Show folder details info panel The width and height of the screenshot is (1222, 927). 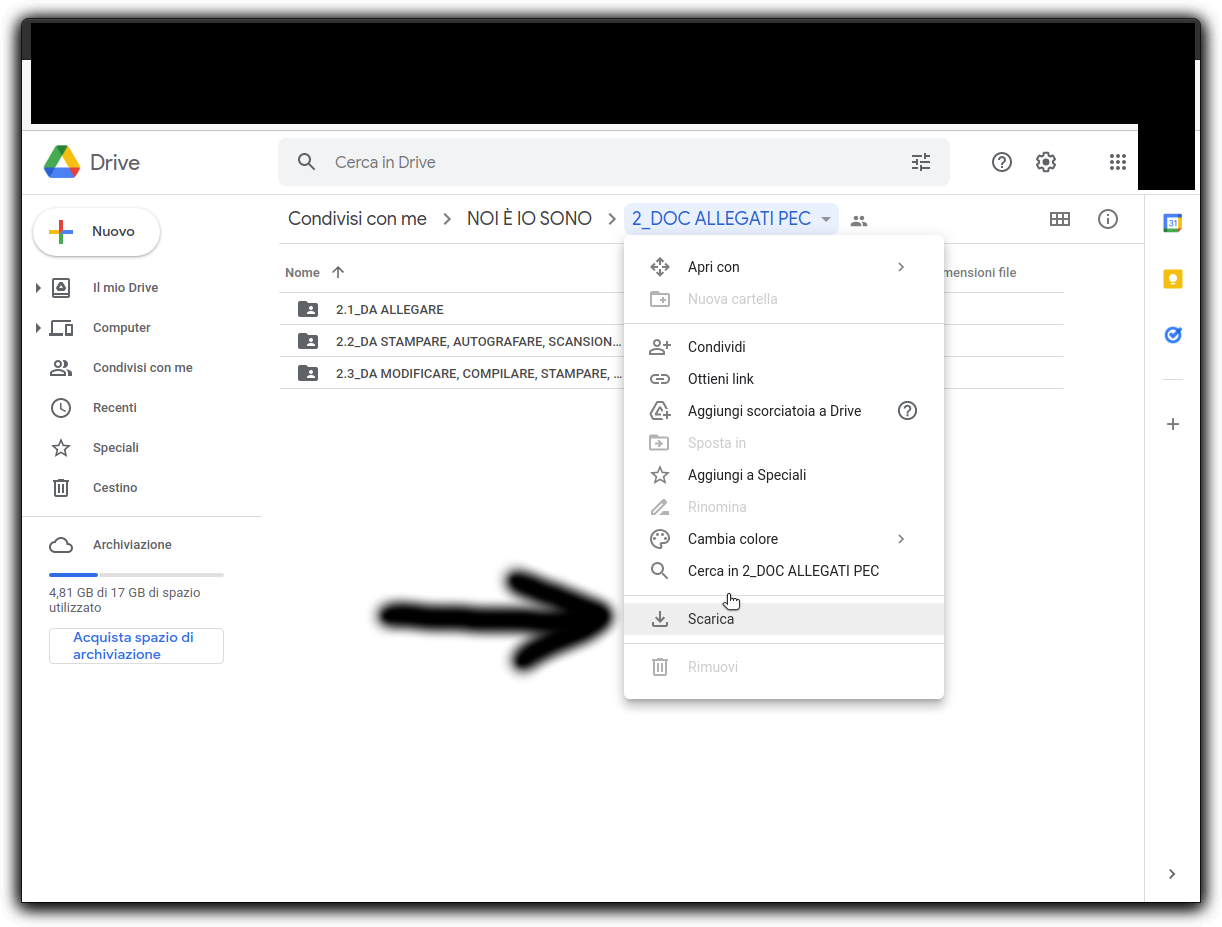pyautogui.click(x=1108, y=219)
